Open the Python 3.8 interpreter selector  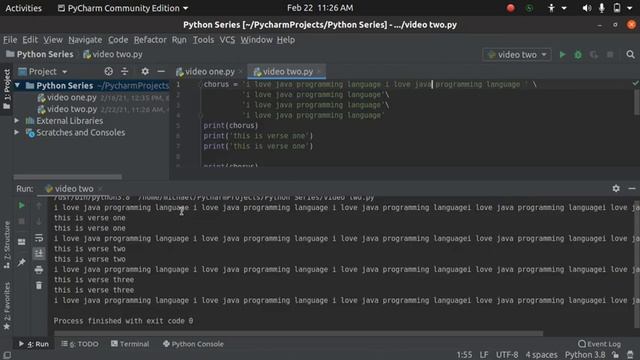585,355
